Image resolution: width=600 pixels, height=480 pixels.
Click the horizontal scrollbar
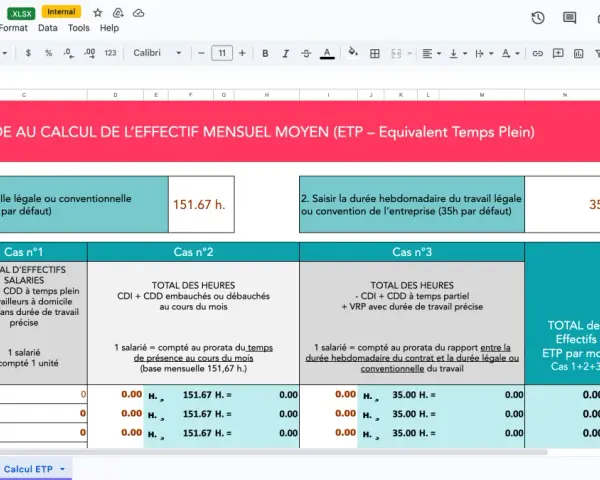(274, 452)
